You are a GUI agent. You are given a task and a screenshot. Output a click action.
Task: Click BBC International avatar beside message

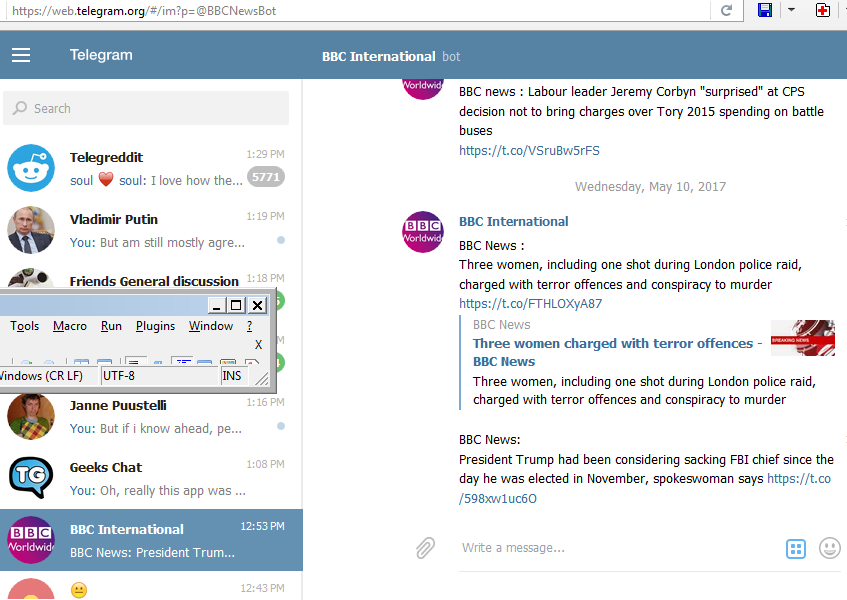coord(423,232)
